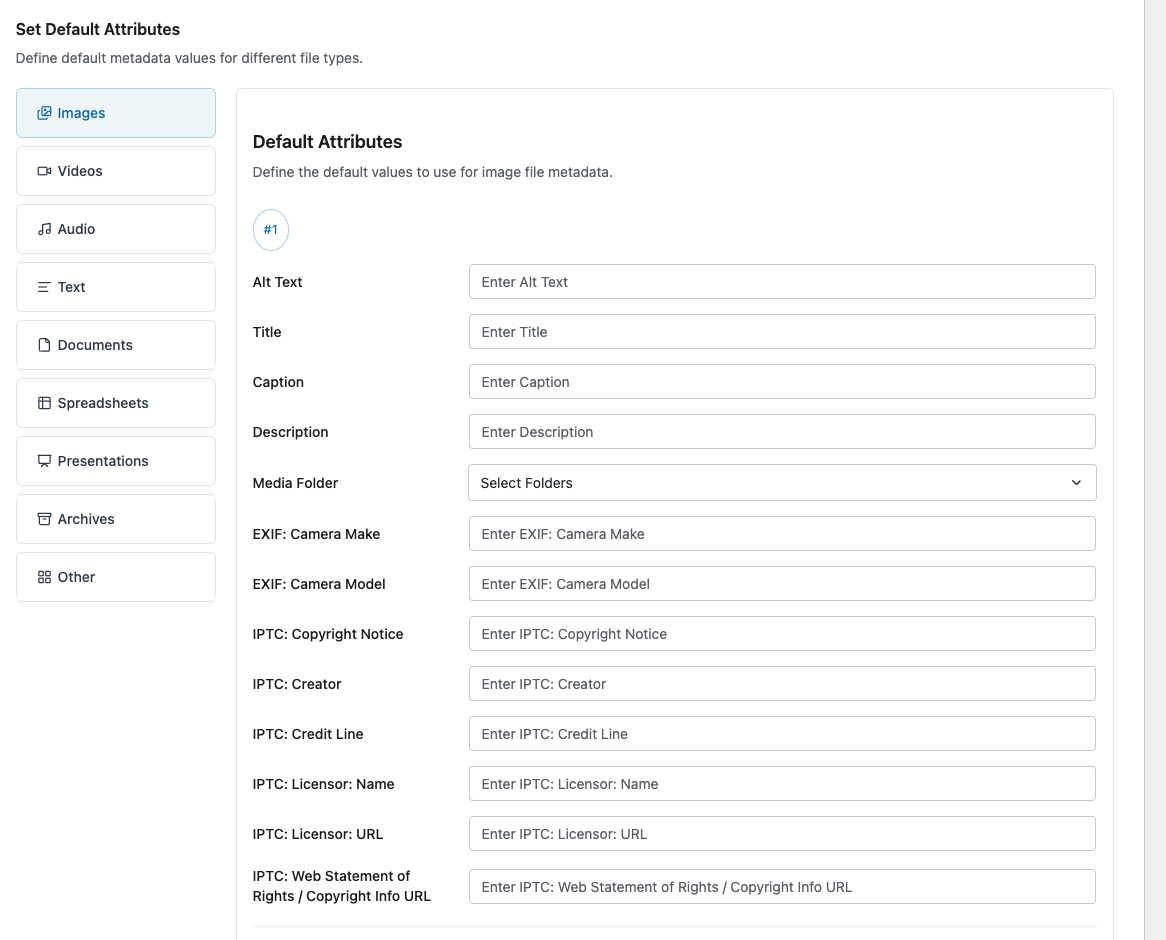
Task: Expand the Select Folders chevron arrow
Action: (x=1076, y=483)
